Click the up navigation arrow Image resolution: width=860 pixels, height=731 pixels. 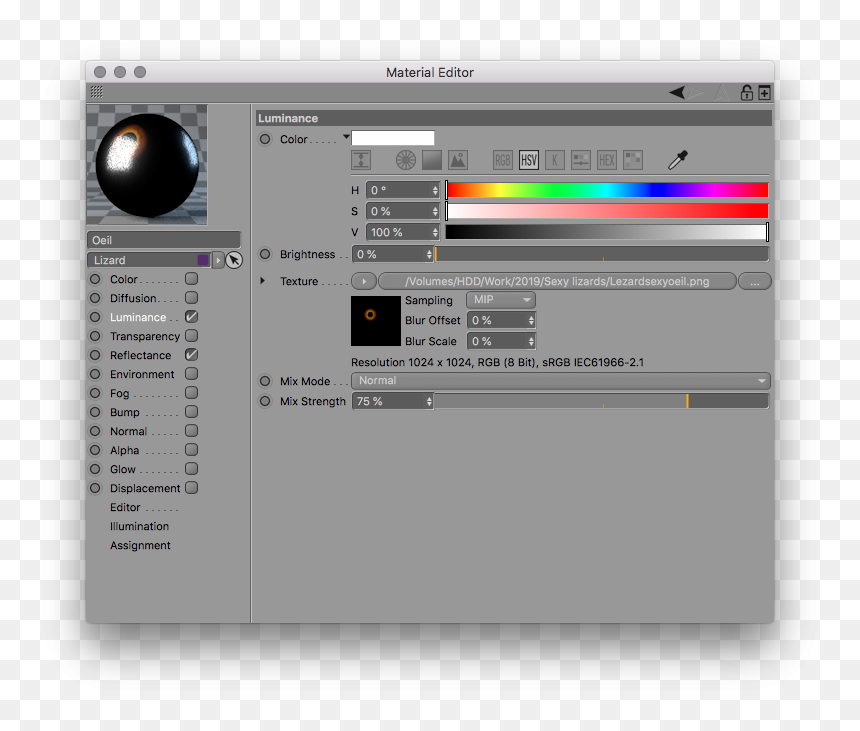pos(722,92)
